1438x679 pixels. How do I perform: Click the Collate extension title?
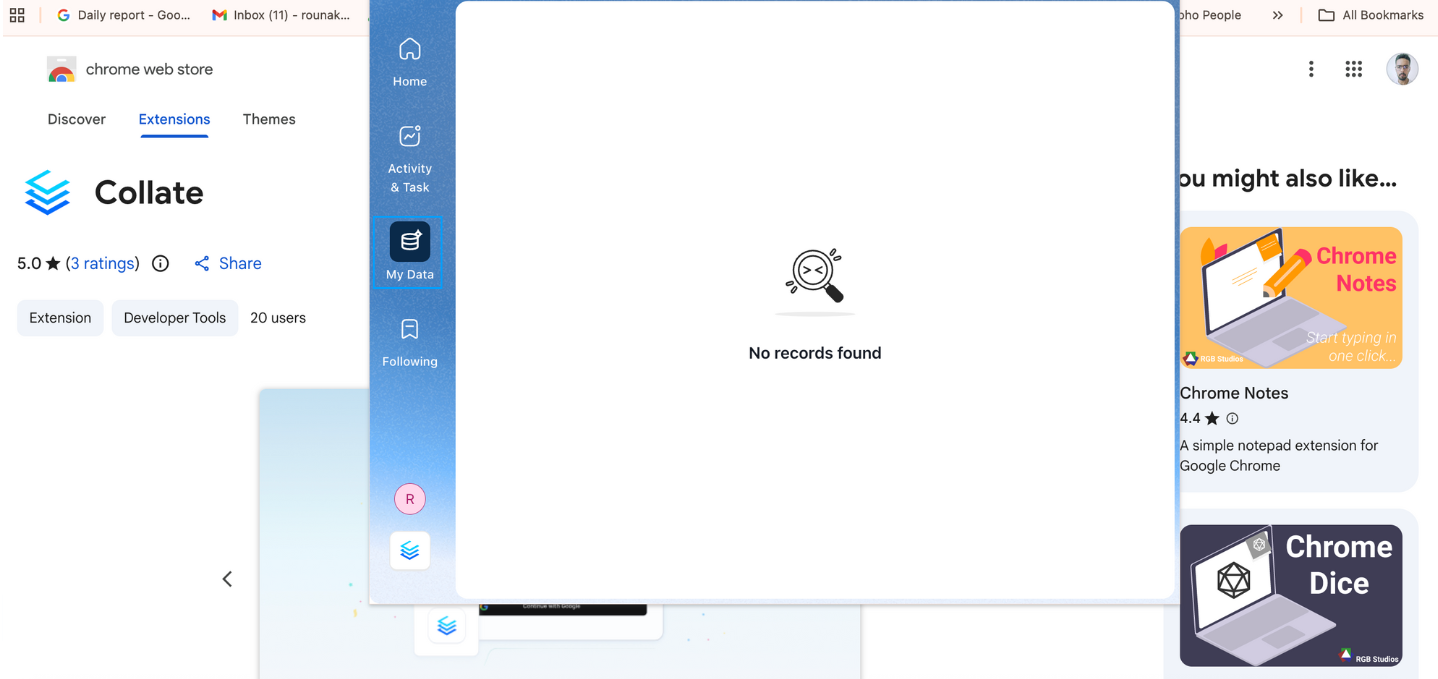click(x=149, y=192)
